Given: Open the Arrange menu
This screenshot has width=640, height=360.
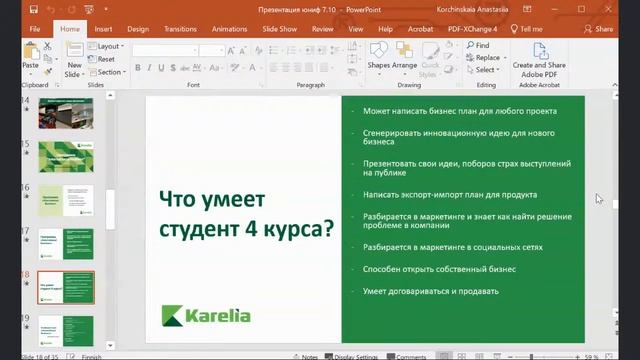Looking at the screenshot, I should 404,59.
